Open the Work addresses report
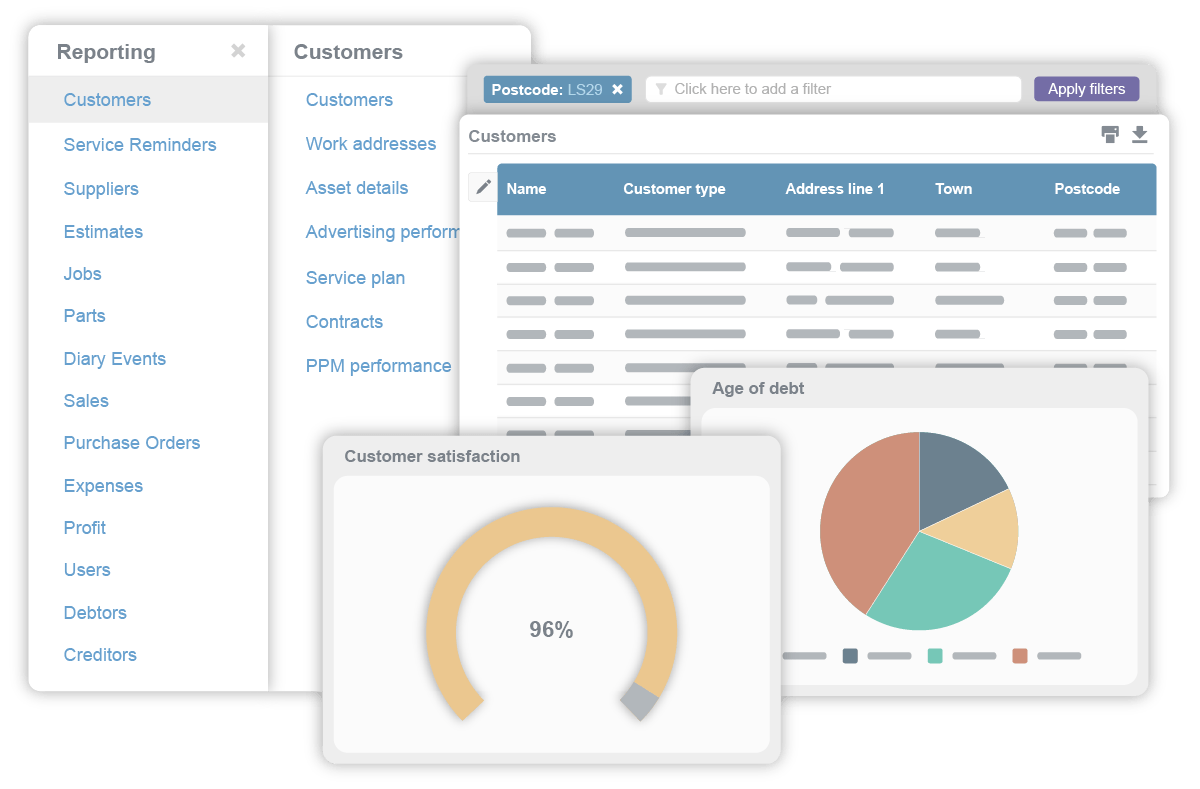 [x=371, y=143]
